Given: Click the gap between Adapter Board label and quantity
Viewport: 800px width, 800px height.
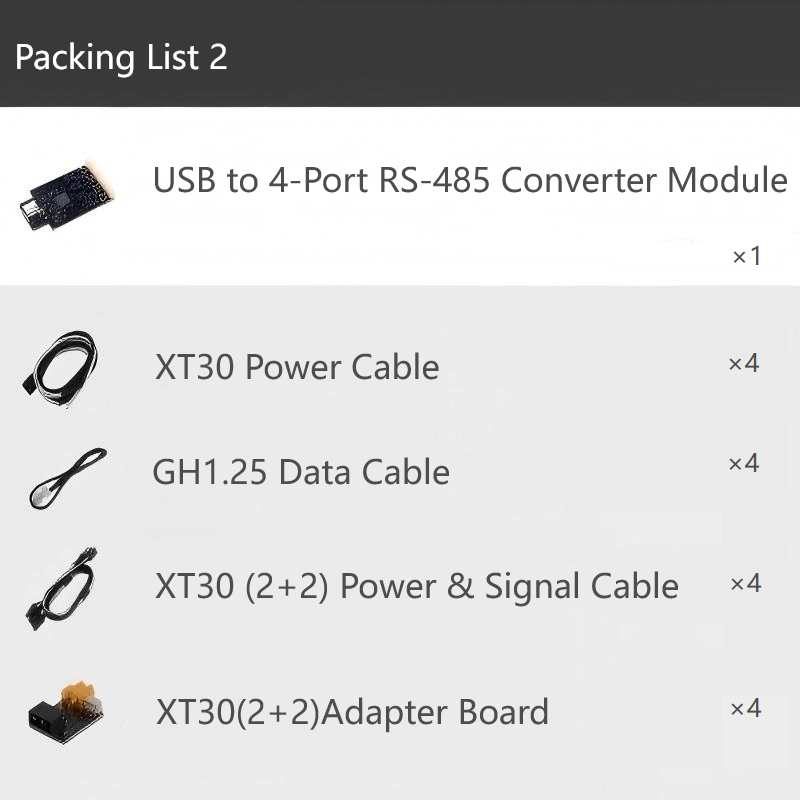Looking at the screenshot, I should [640, 712].
